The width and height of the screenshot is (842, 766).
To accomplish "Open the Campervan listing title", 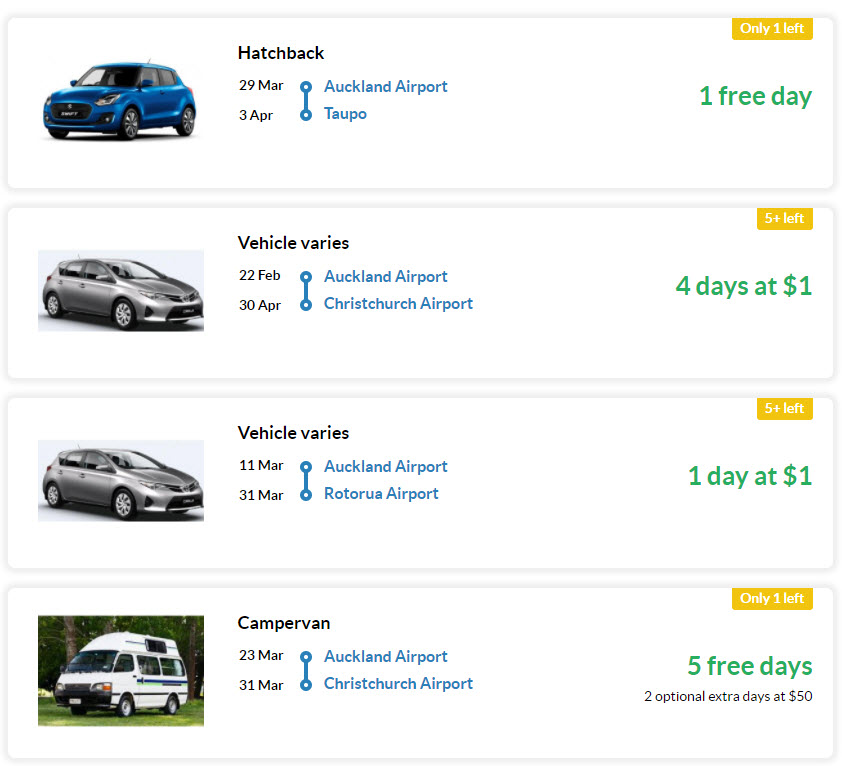I will click(284, 623).
